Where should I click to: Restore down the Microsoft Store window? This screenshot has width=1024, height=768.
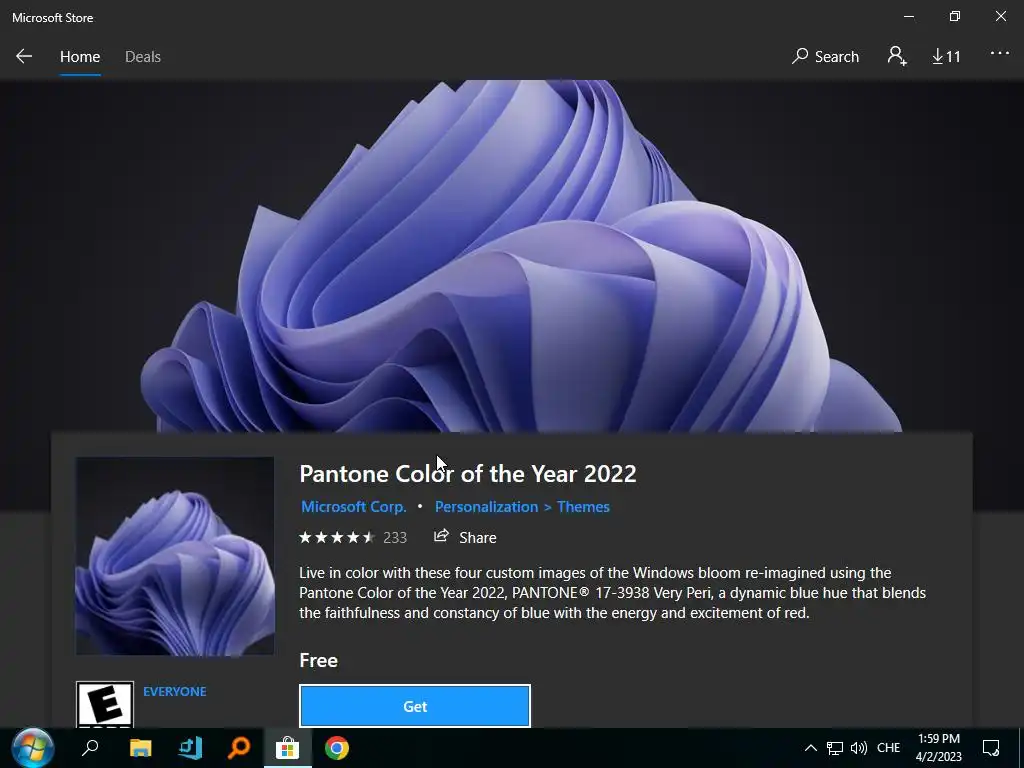pyautogui.click(x=955, y=17)
